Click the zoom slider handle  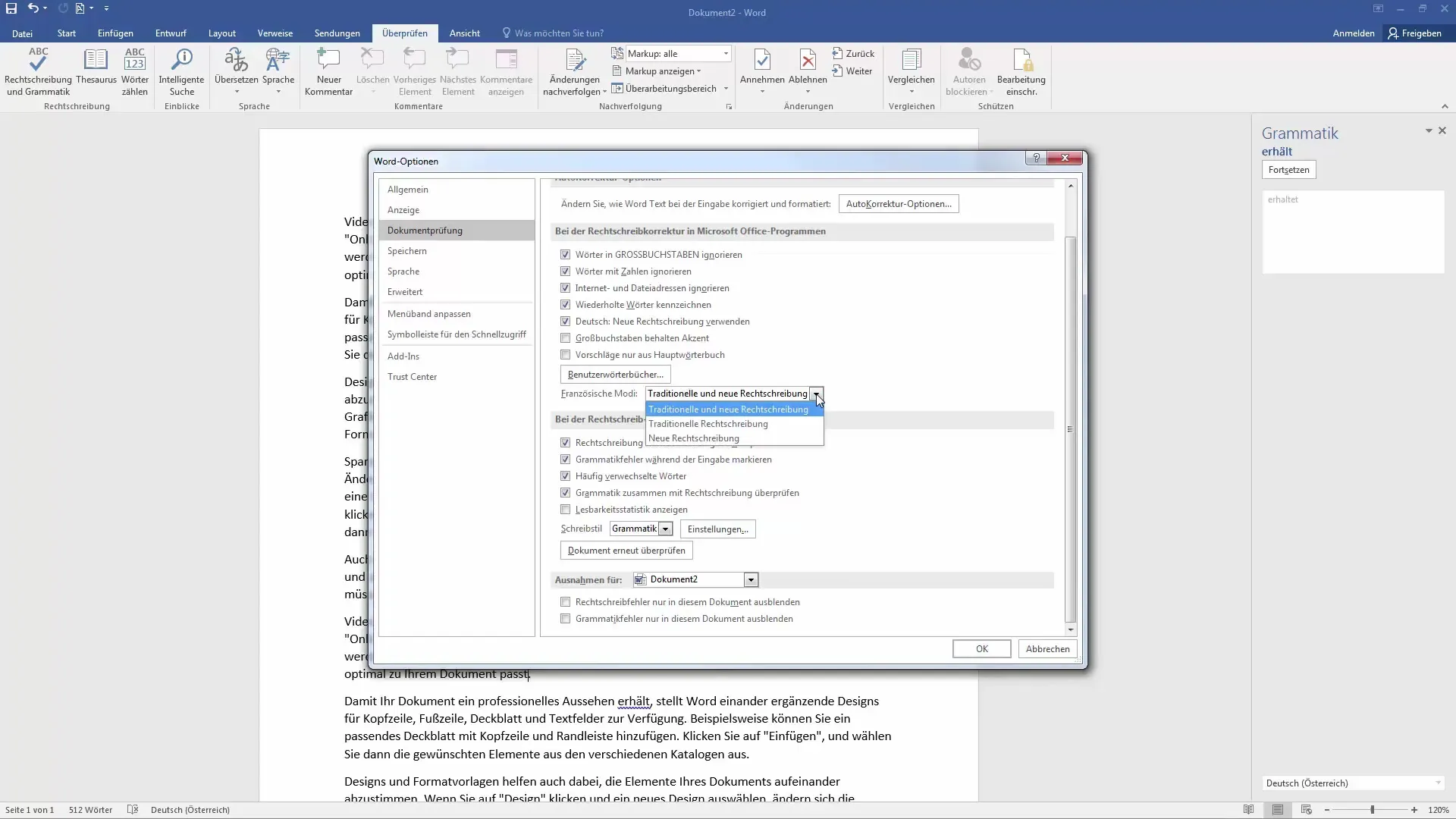point(1372,810)
